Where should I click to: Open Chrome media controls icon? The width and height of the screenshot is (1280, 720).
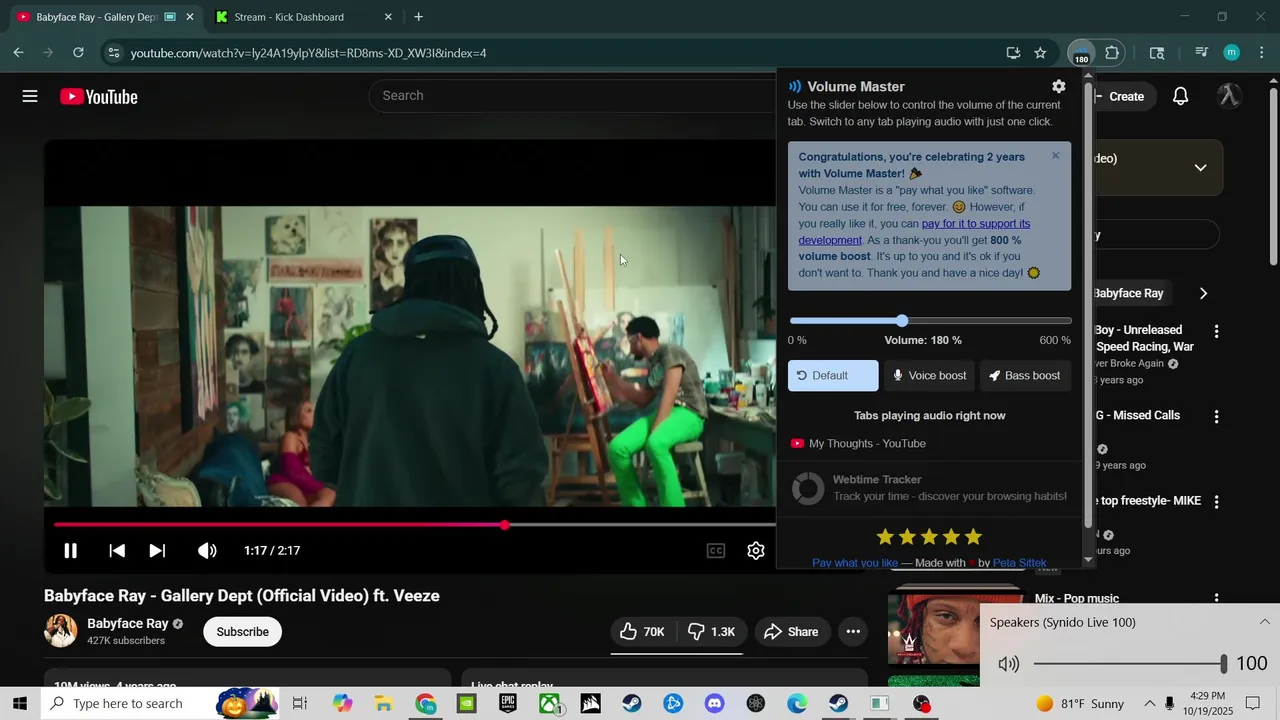(1202, 53)
